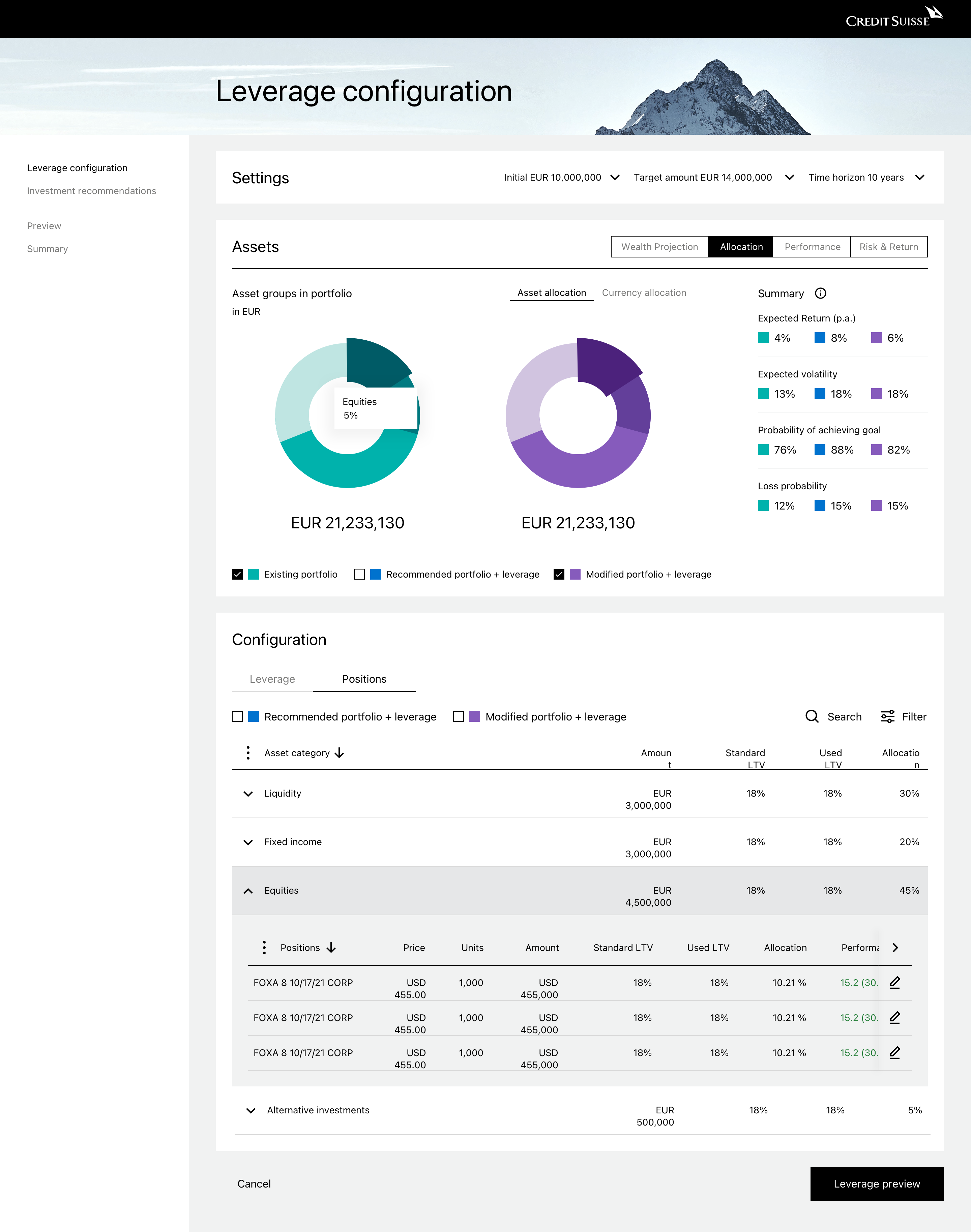
Task: Click the Equities 5% tooltip
Action: 375,408
